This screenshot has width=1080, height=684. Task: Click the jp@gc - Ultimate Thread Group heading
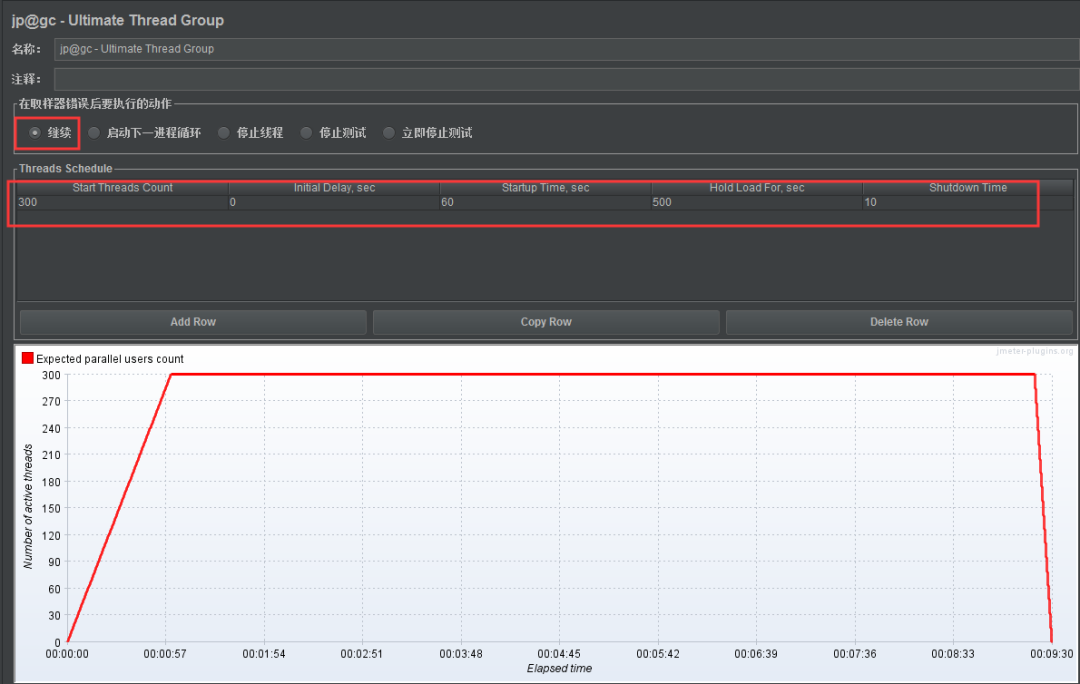[118, 21]
